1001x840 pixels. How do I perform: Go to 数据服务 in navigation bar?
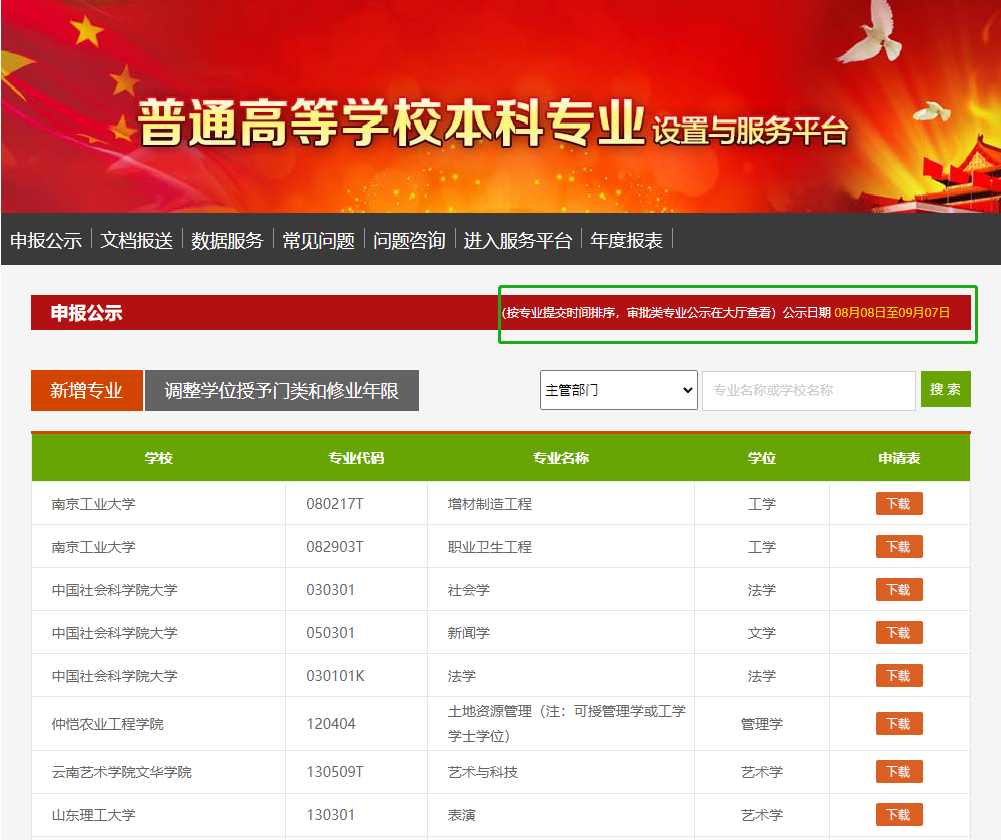coord(227,240)
